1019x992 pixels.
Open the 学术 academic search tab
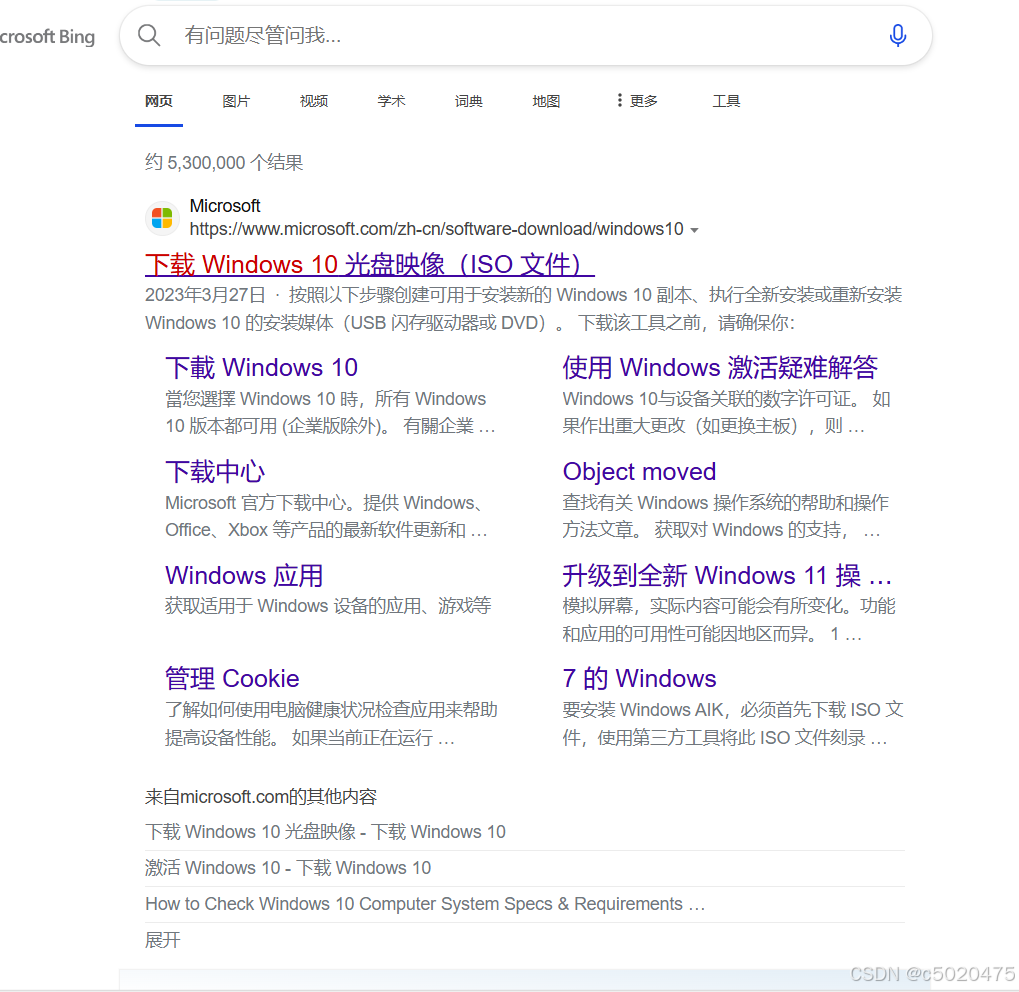[390, 101]
